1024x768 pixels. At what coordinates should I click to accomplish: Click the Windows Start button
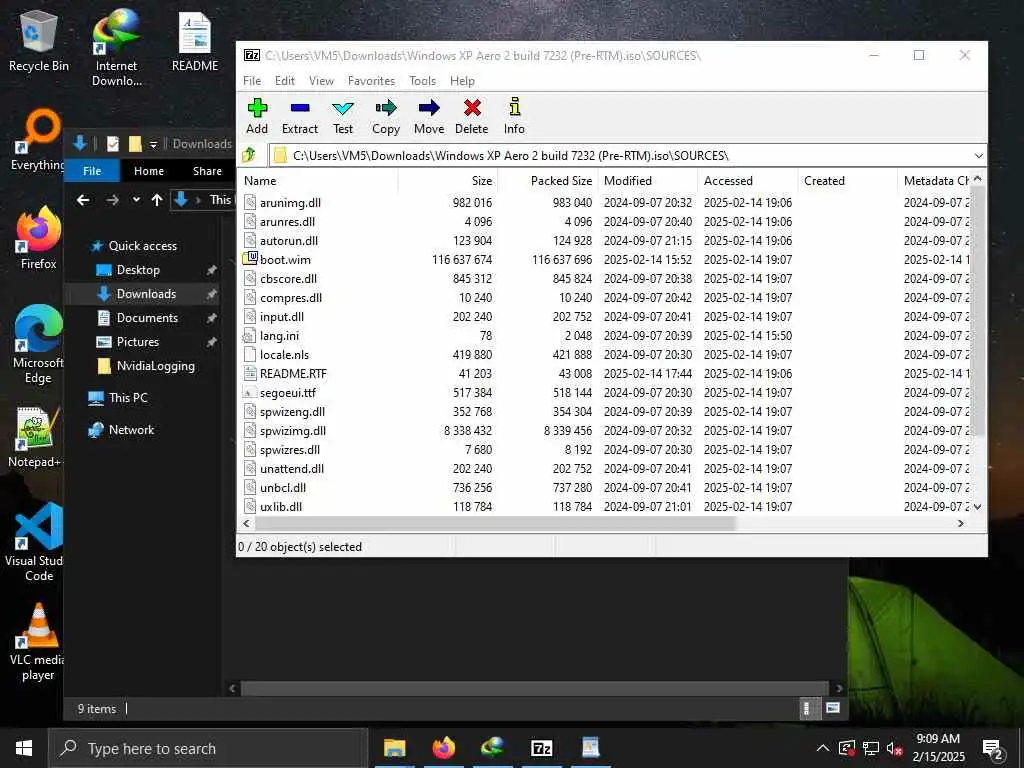[x=24, y=748]
